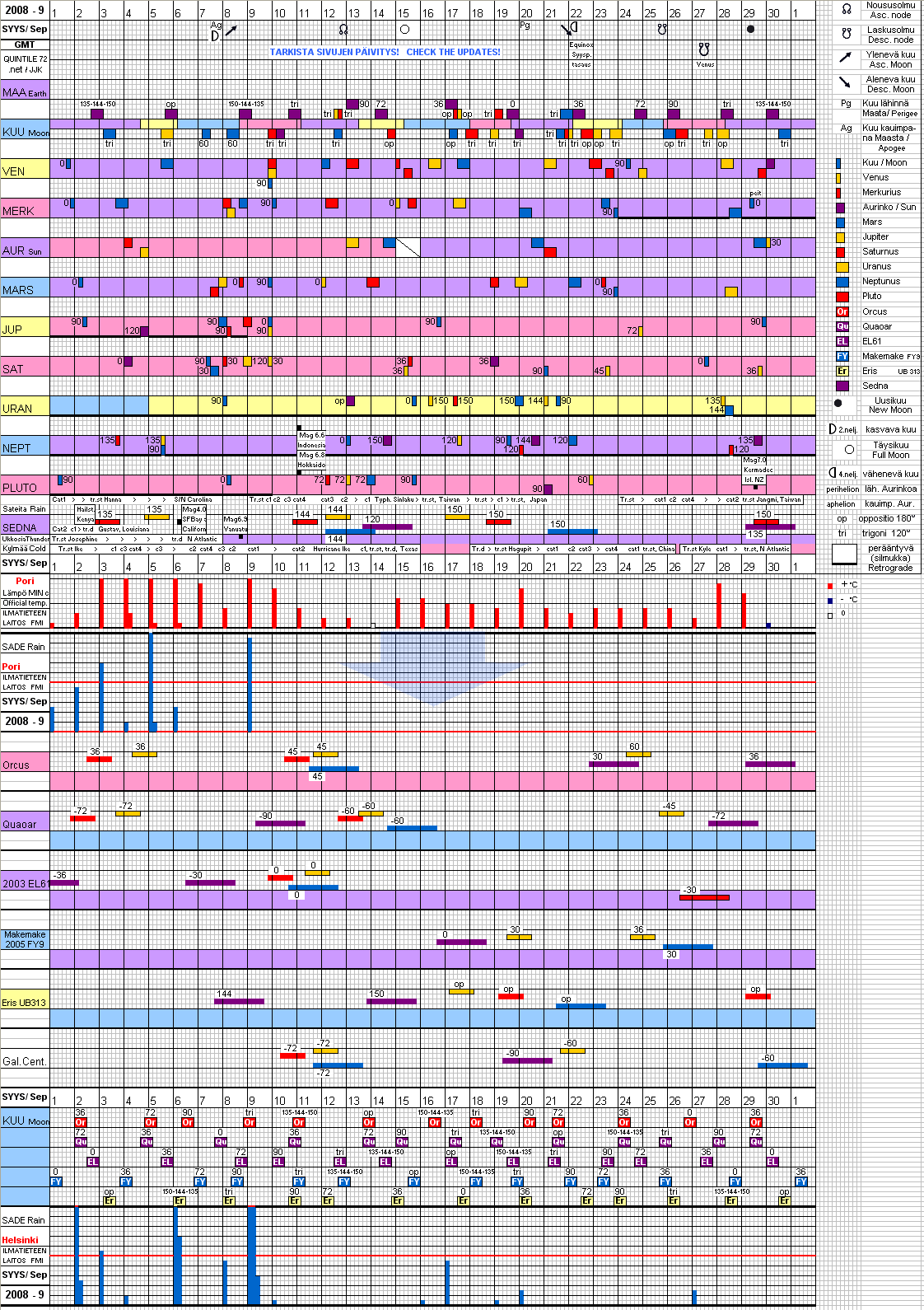Screen dimensions: 924x1310
Task: Click the Venus node symbol on day 27
Action: pyautogui.click(x=703, y=49)
